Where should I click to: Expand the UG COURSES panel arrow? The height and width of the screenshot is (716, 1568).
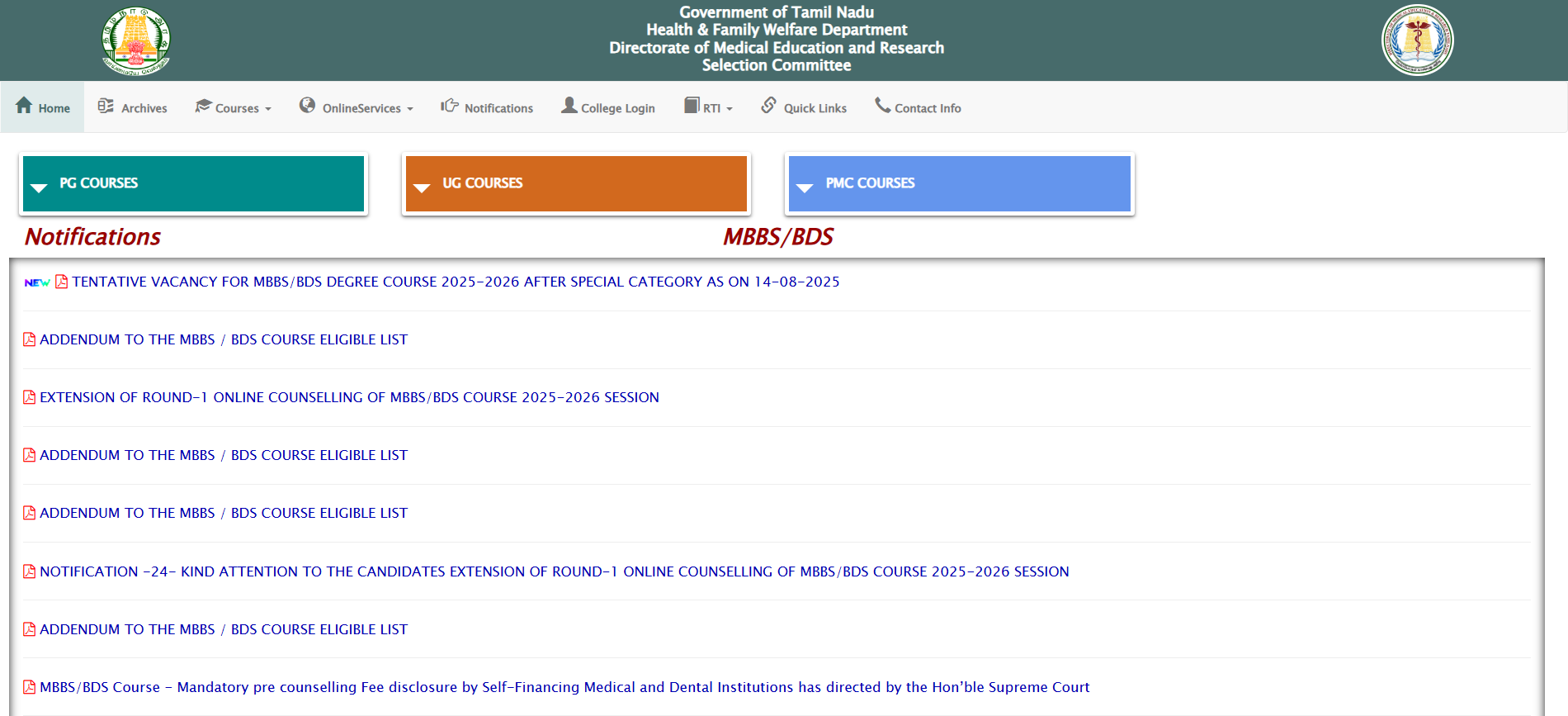click(422, 188)
